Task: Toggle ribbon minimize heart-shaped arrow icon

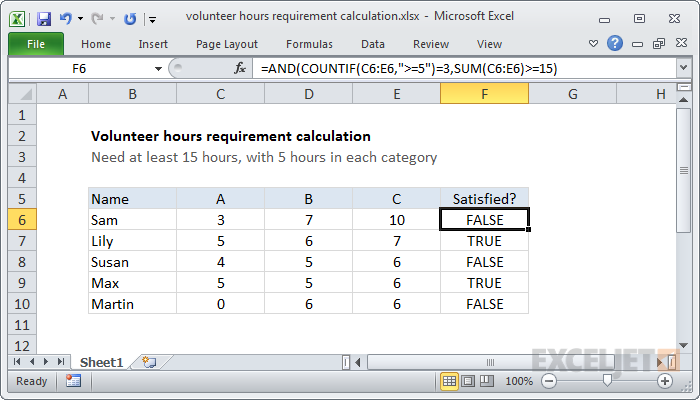Action: [x=593, y=43]
